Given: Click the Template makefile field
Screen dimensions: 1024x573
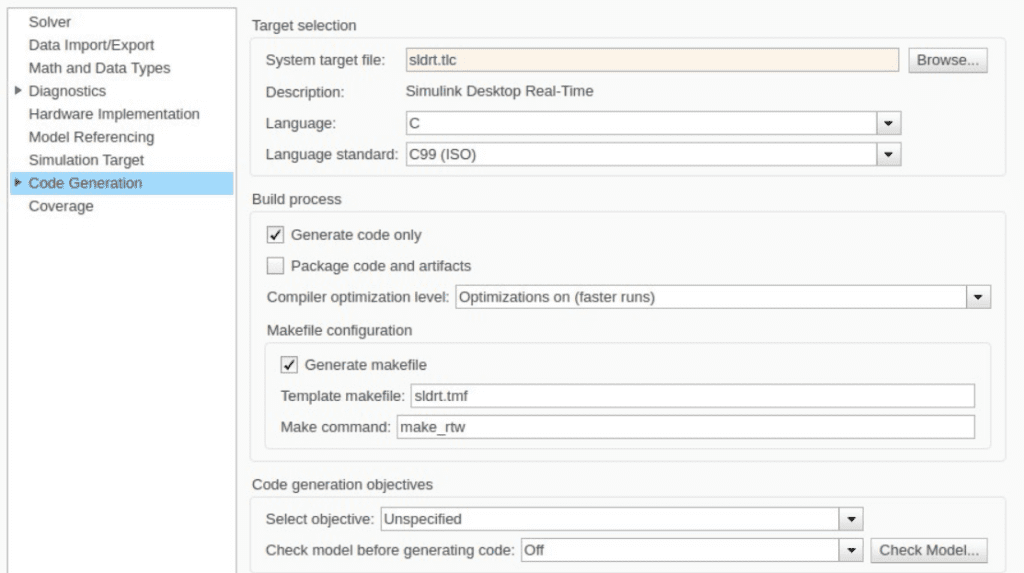Looking at the screenshot, I should (692, 396).
